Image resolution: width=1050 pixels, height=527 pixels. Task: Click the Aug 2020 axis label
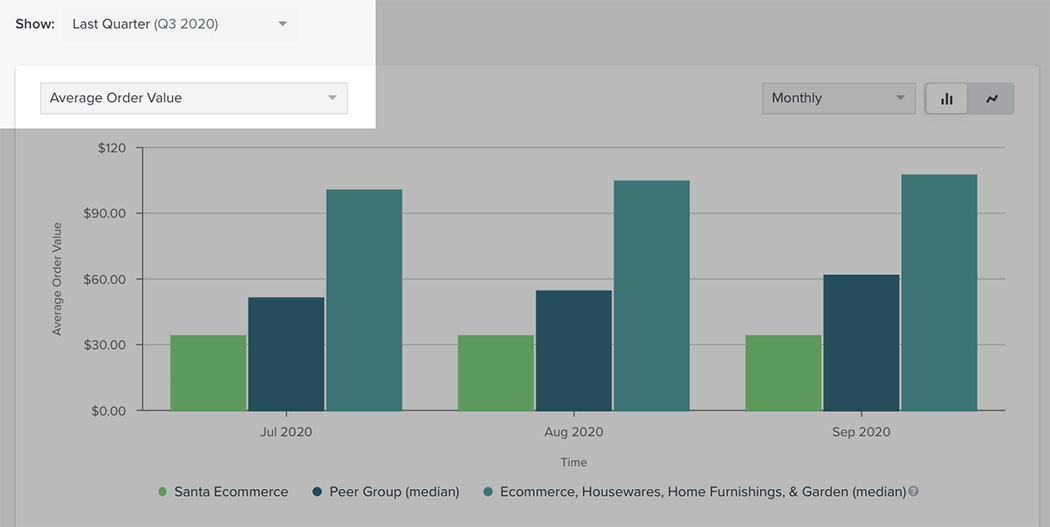tap(574, 432)
